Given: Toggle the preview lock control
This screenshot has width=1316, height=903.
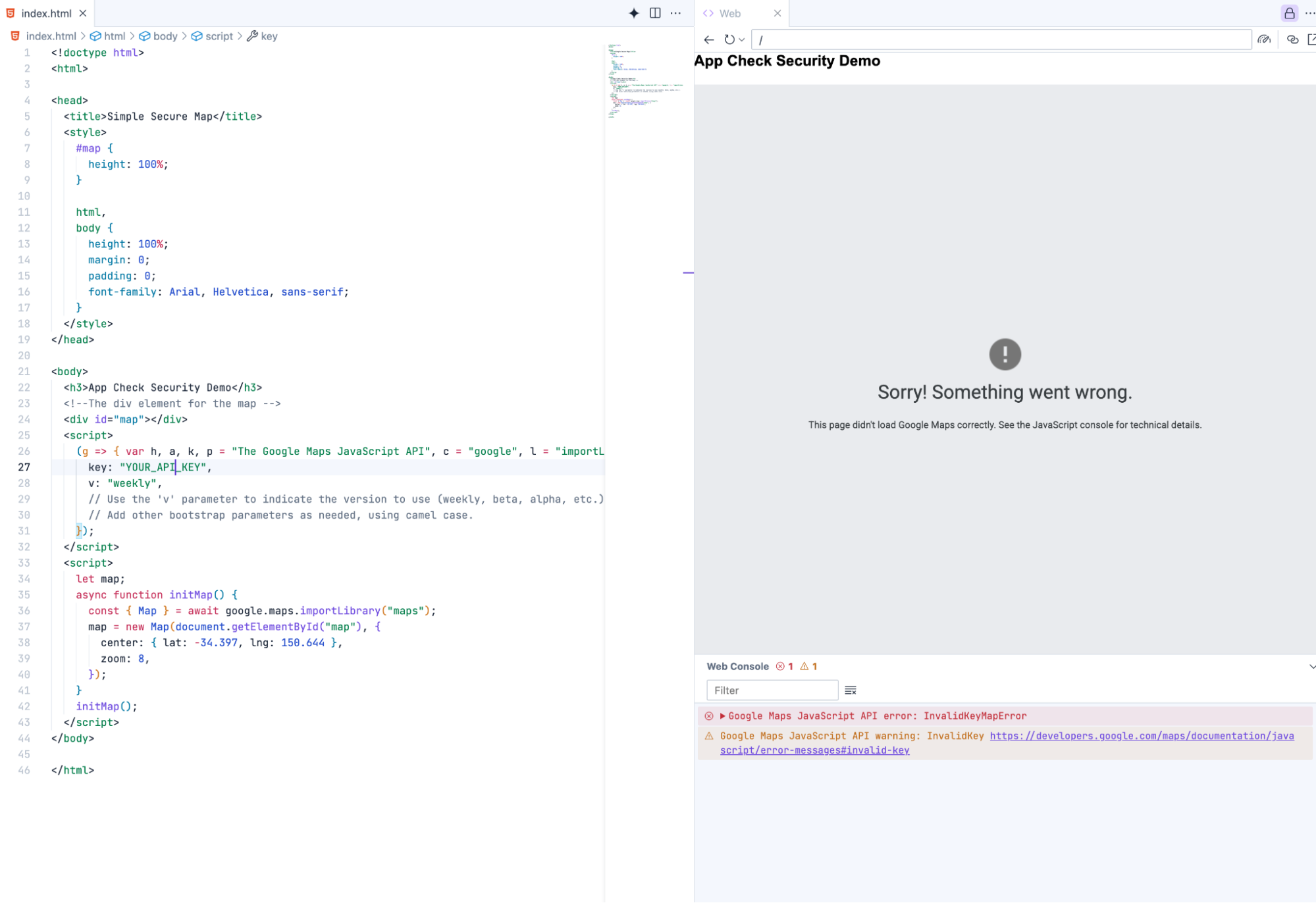Looking at the screenshot, I should pyautogui.click(x=1289, y=13).
